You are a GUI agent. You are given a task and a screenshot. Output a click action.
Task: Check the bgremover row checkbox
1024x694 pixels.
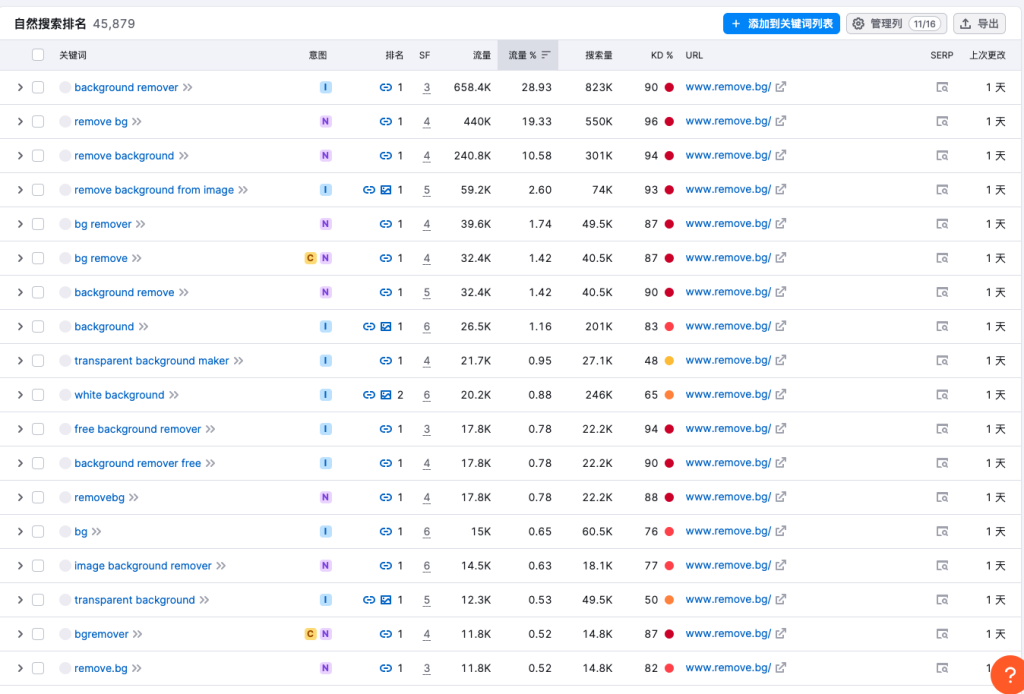(x=38, y=634)
